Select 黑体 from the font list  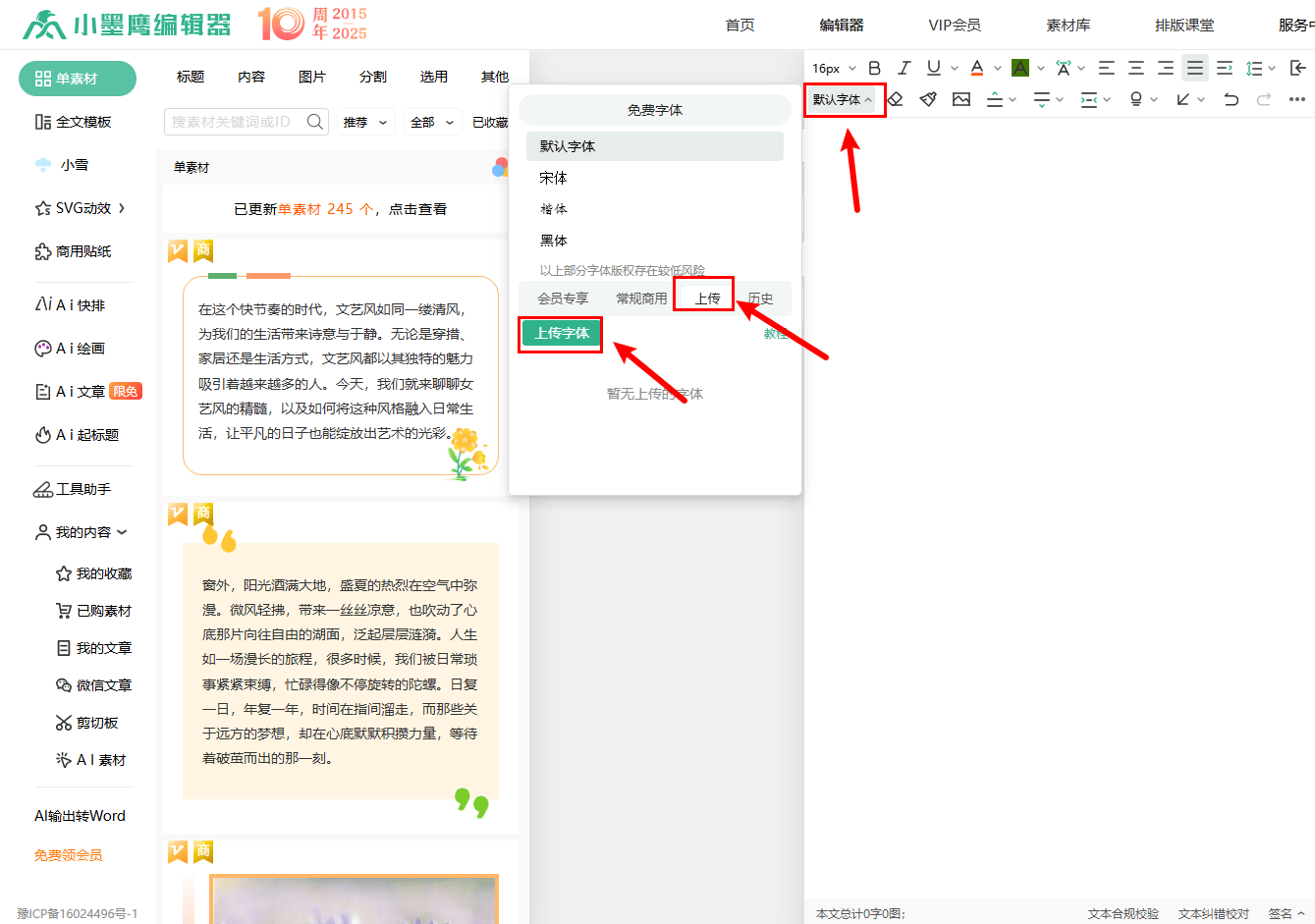(x=553, y=240)
